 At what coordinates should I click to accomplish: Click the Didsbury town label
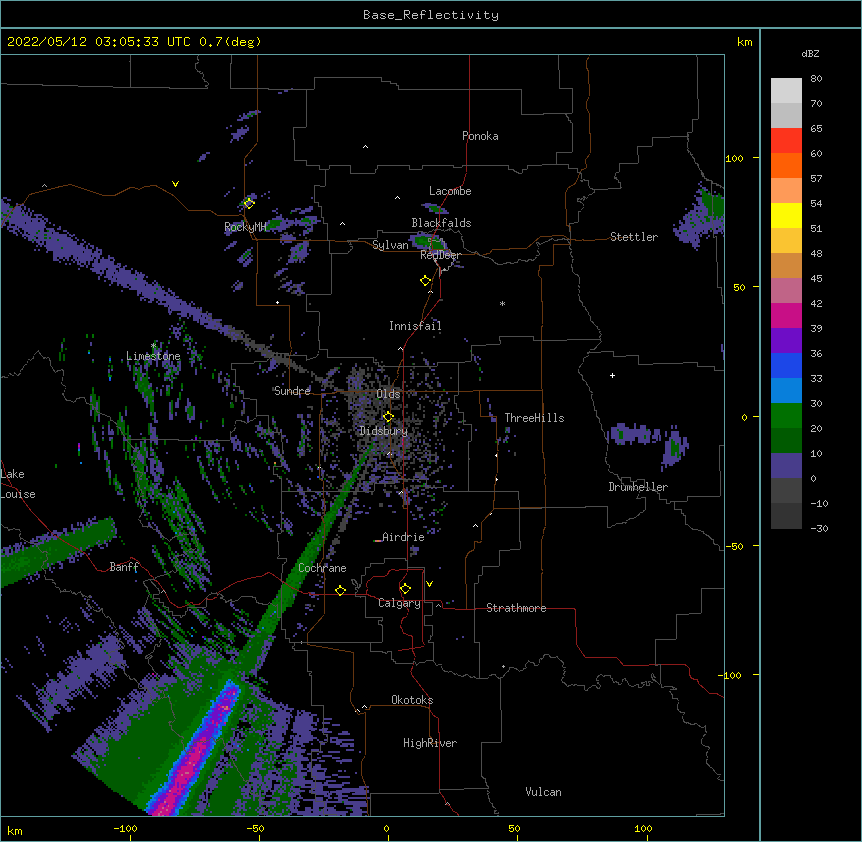pyautogui.click(x=383, y=431)
